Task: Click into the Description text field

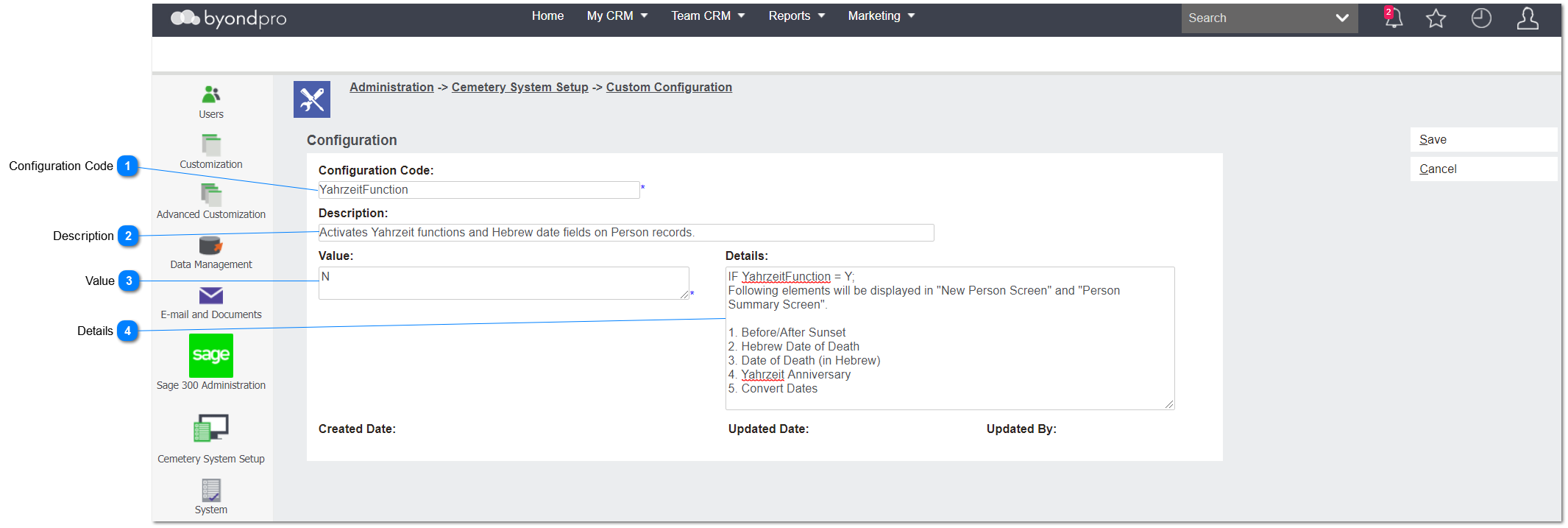Action: coord(626,233)
